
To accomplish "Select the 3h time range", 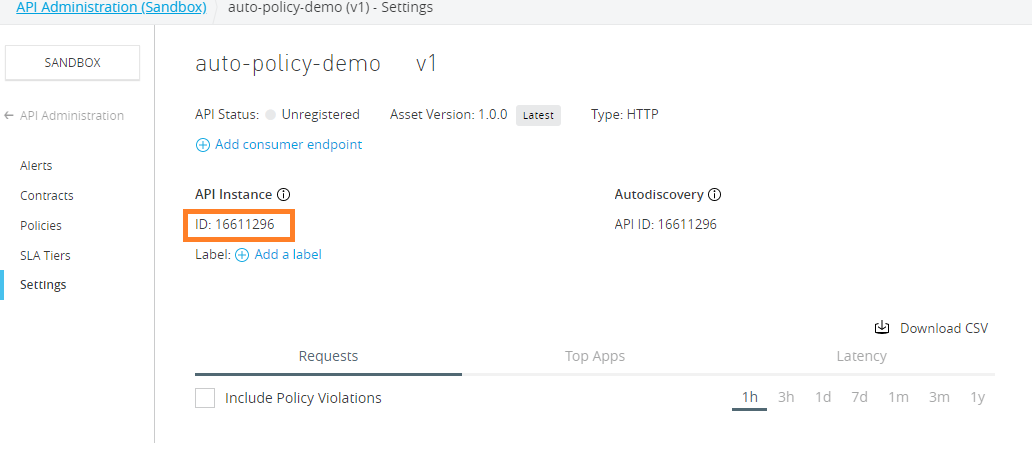I will (x=786, y=398).
